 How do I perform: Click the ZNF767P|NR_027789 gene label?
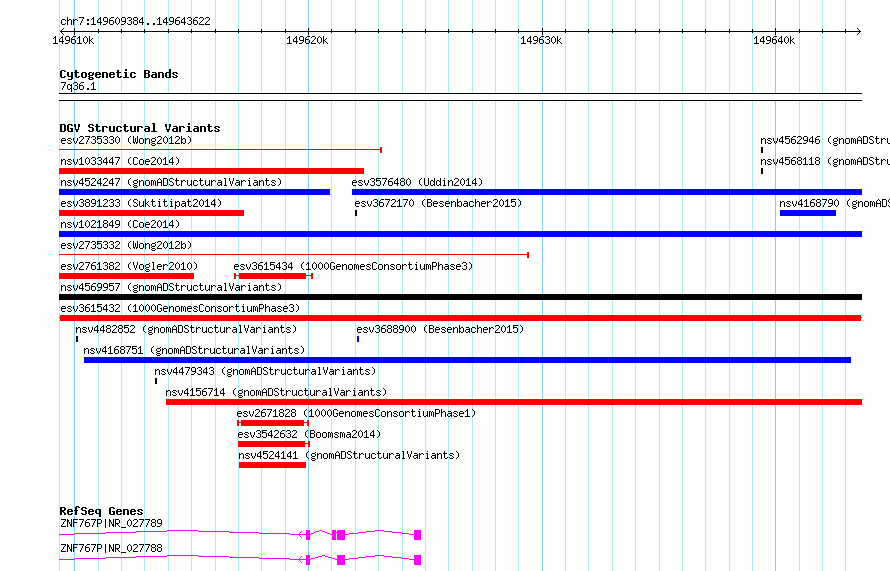[111, 523]
